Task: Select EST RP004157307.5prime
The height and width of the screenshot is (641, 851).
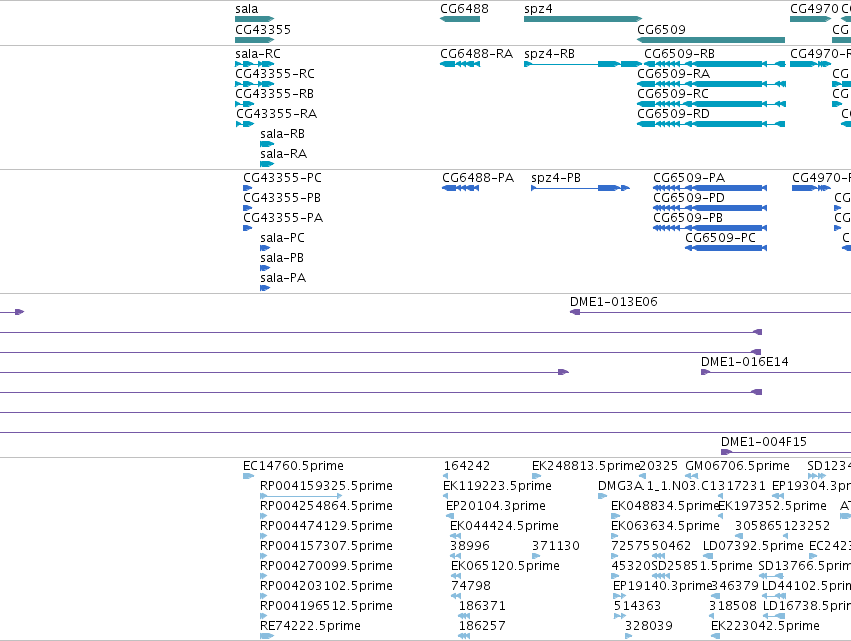Action: pyautogui.click(x=326, y=545)
